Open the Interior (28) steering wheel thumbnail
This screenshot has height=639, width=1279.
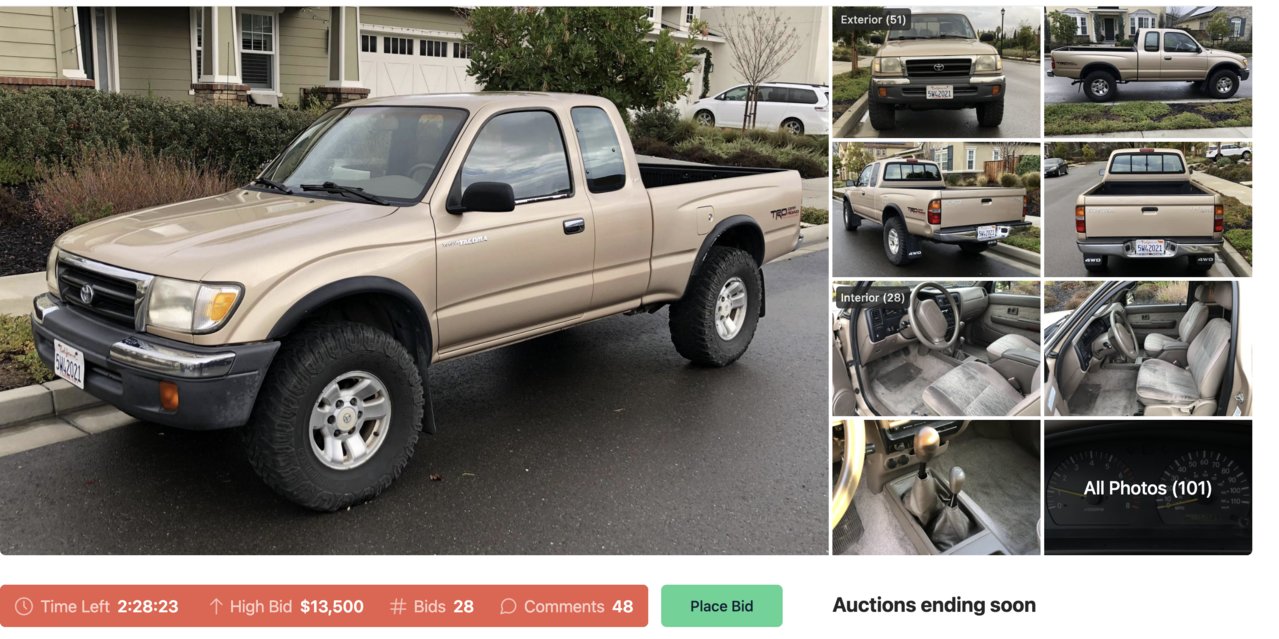[936, 348]
